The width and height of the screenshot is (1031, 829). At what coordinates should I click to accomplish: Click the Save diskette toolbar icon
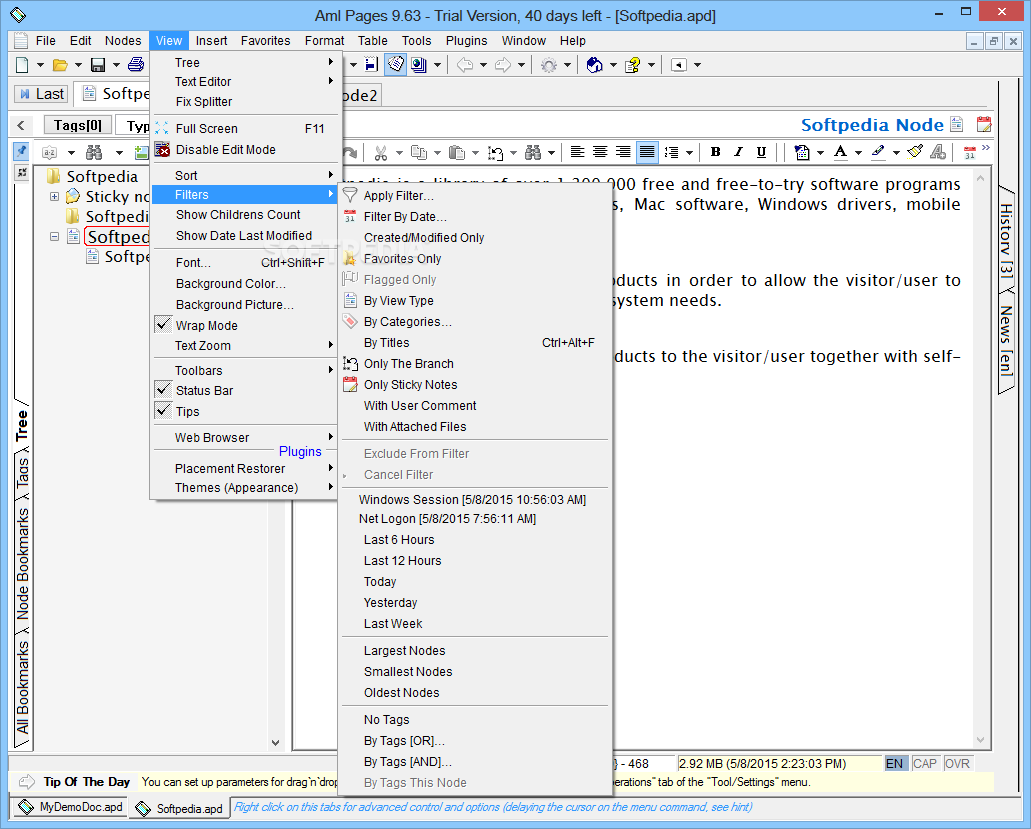98,64
